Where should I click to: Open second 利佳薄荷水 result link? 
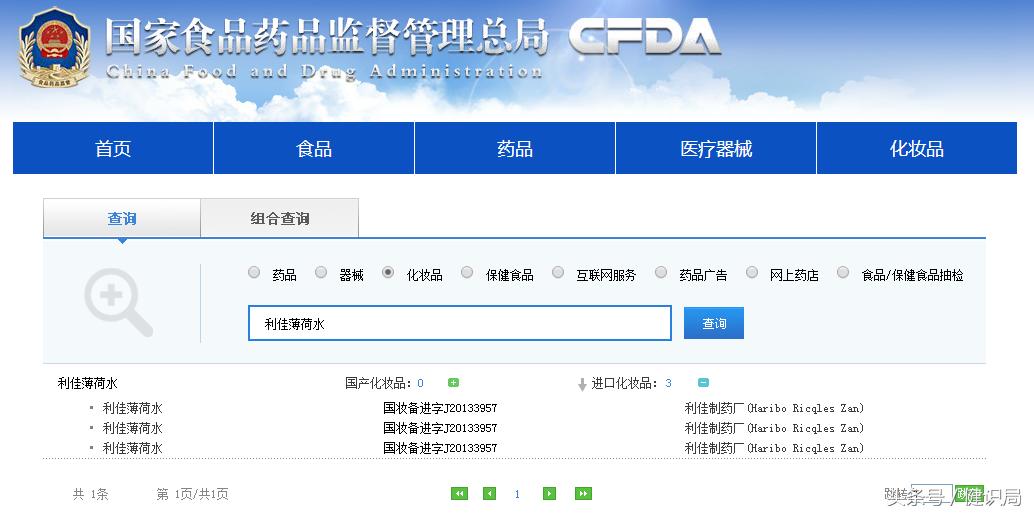(x=133, y=428)
